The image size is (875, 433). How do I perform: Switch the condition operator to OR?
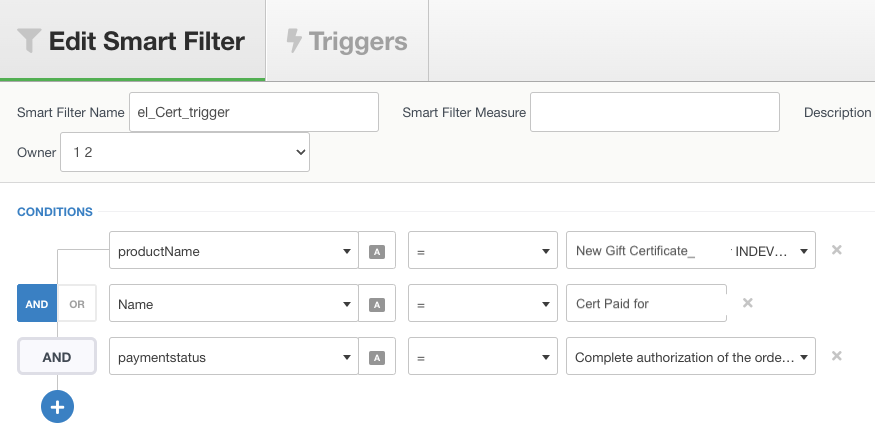tap(77, 304)
